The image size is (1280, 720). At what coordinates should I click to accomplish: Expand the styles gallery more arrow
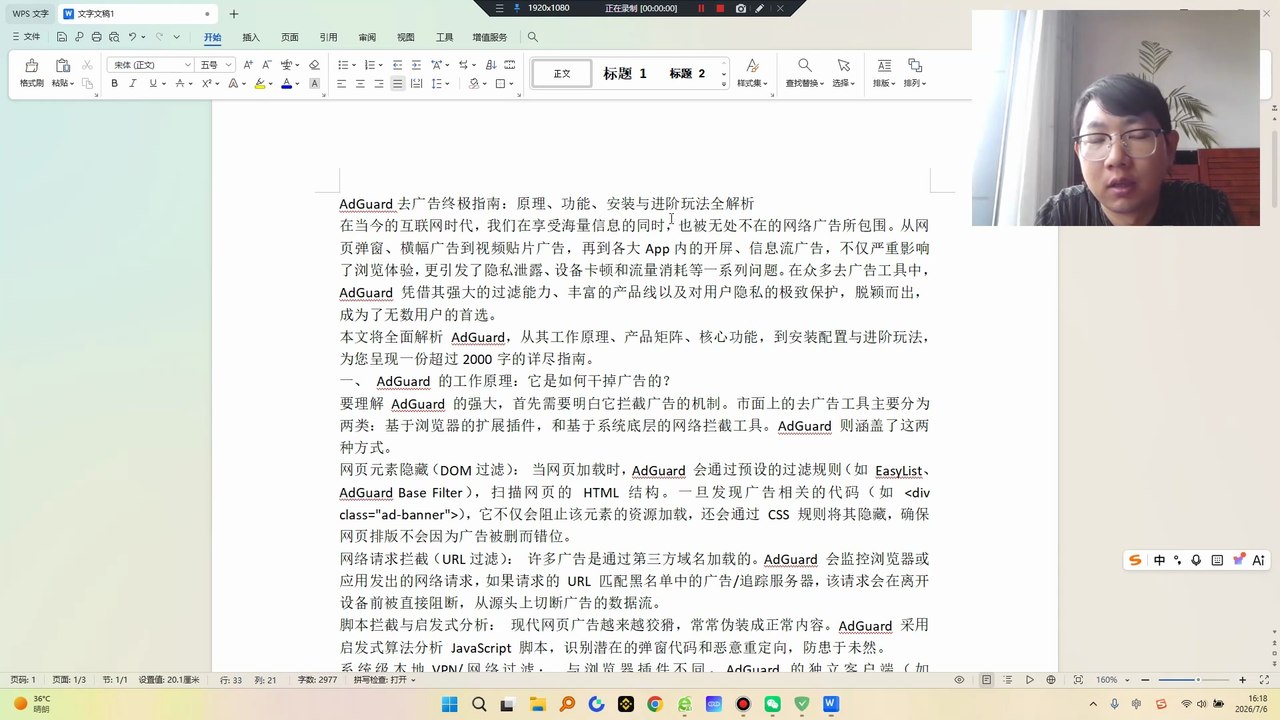pyautogui.click(x=724, y=84)
